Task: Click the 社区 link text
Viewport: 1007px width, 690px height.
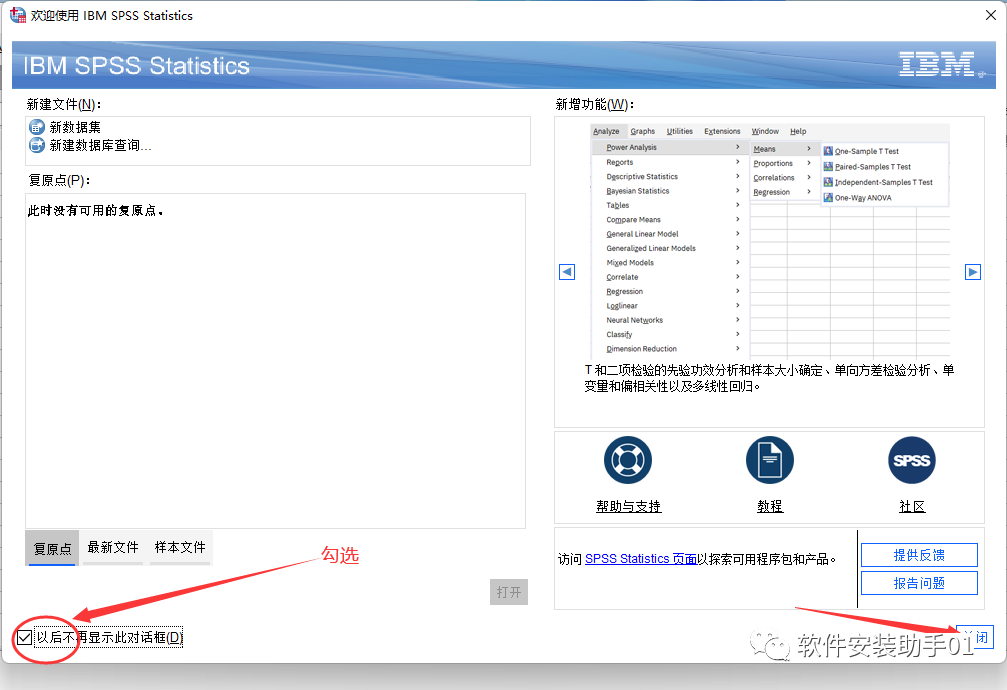Action: [x=911, y=506]
